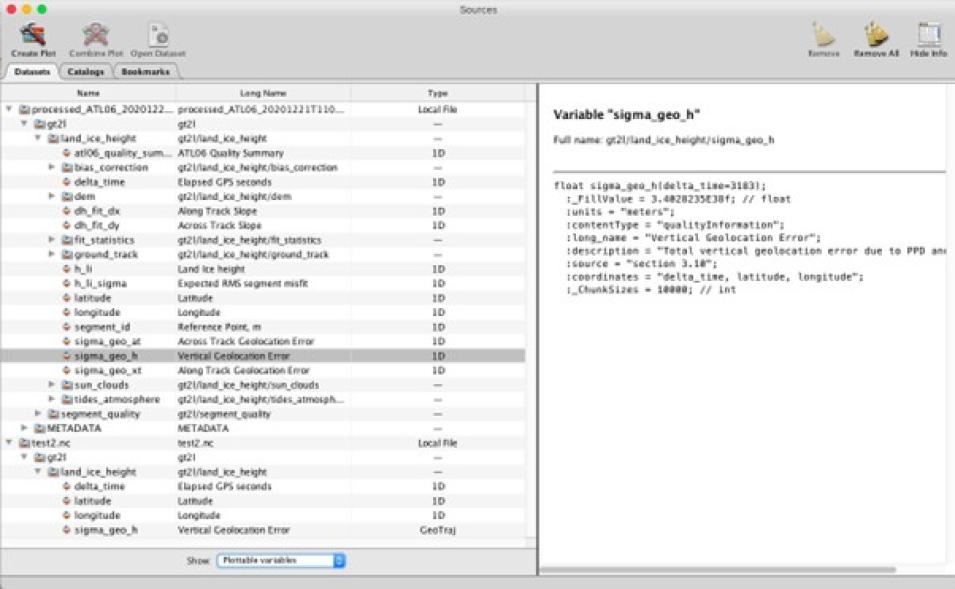Expand the sun_clouds group
Screen dimensions: 955x589
(52, 384)
